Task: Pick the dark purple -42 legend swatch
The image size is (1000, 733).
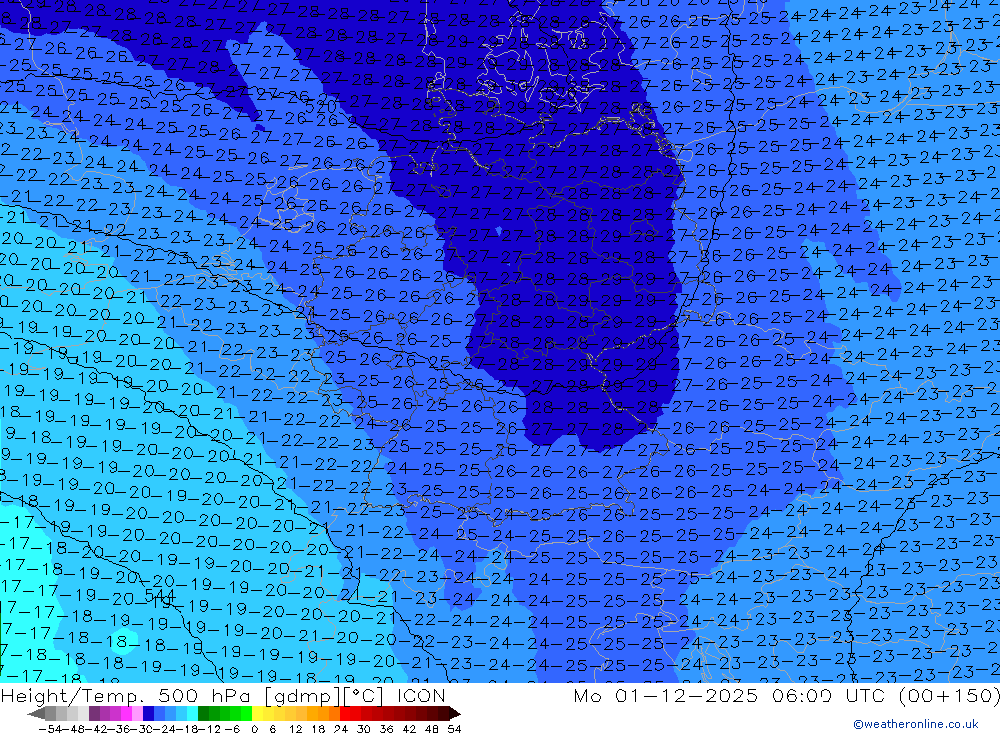Action: click(x=94, y=713)
